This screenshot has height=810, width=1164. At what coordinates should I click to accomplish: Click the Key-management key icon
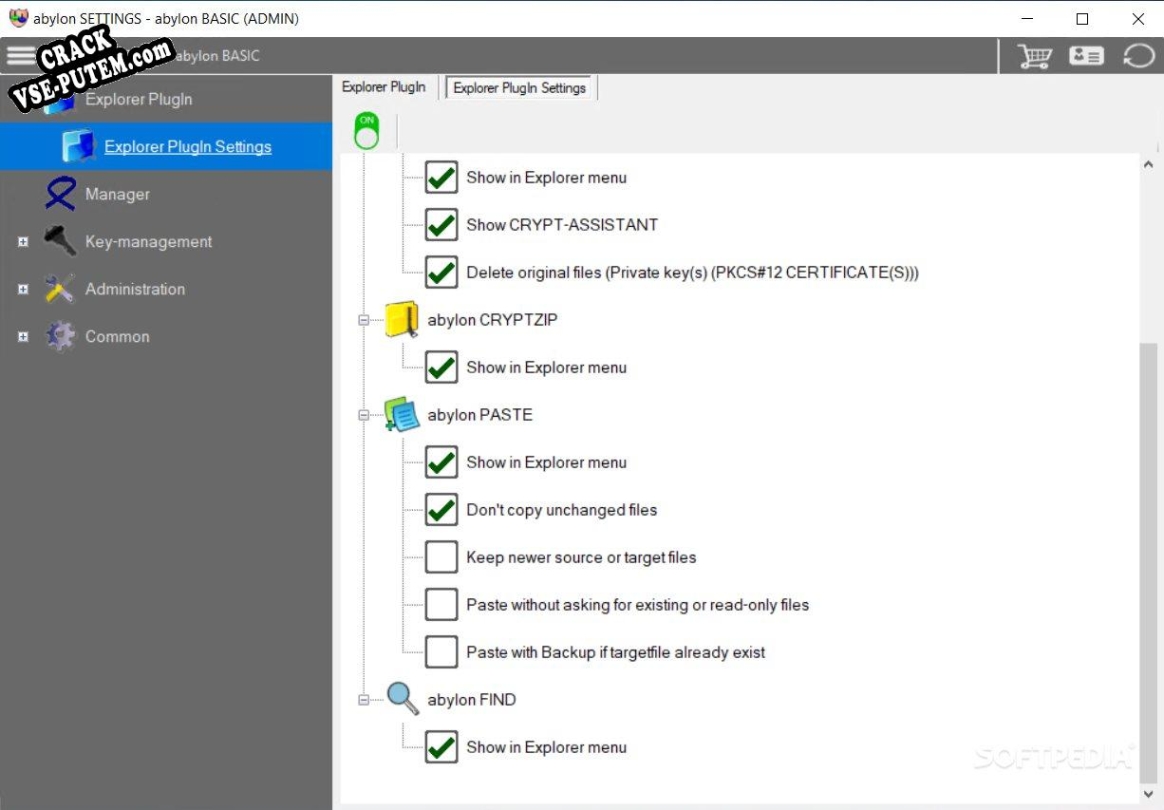point(60,241)
